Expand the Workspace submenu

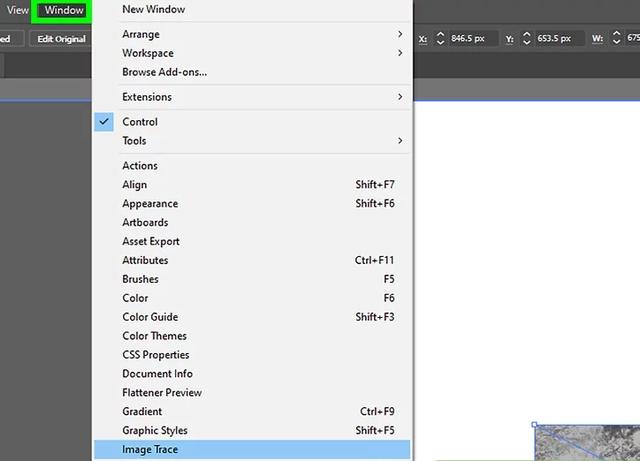pyautogui.click(x=252, y=53)
